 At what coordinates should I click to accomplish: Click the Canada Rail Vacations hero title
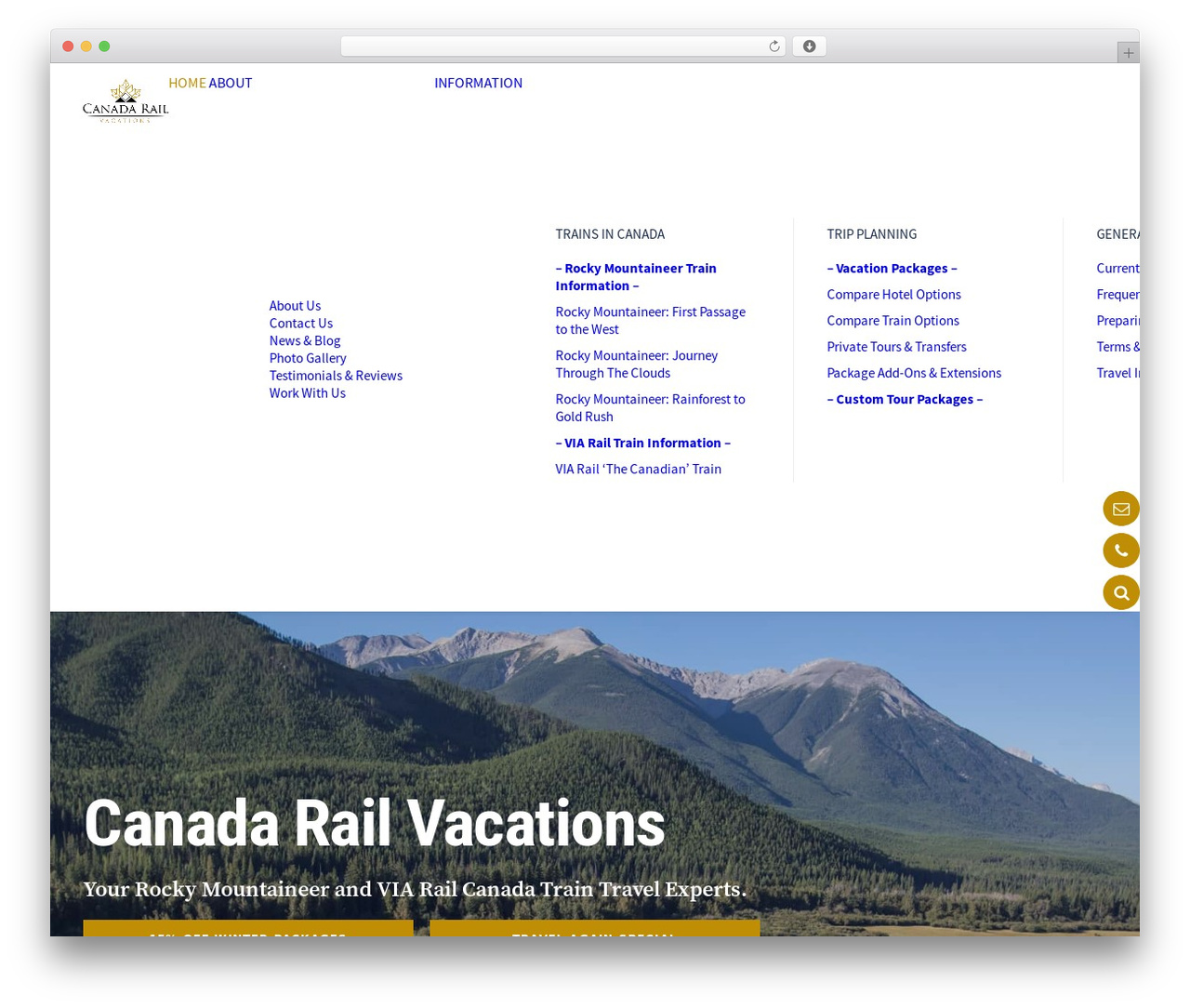tap(375, 824)
